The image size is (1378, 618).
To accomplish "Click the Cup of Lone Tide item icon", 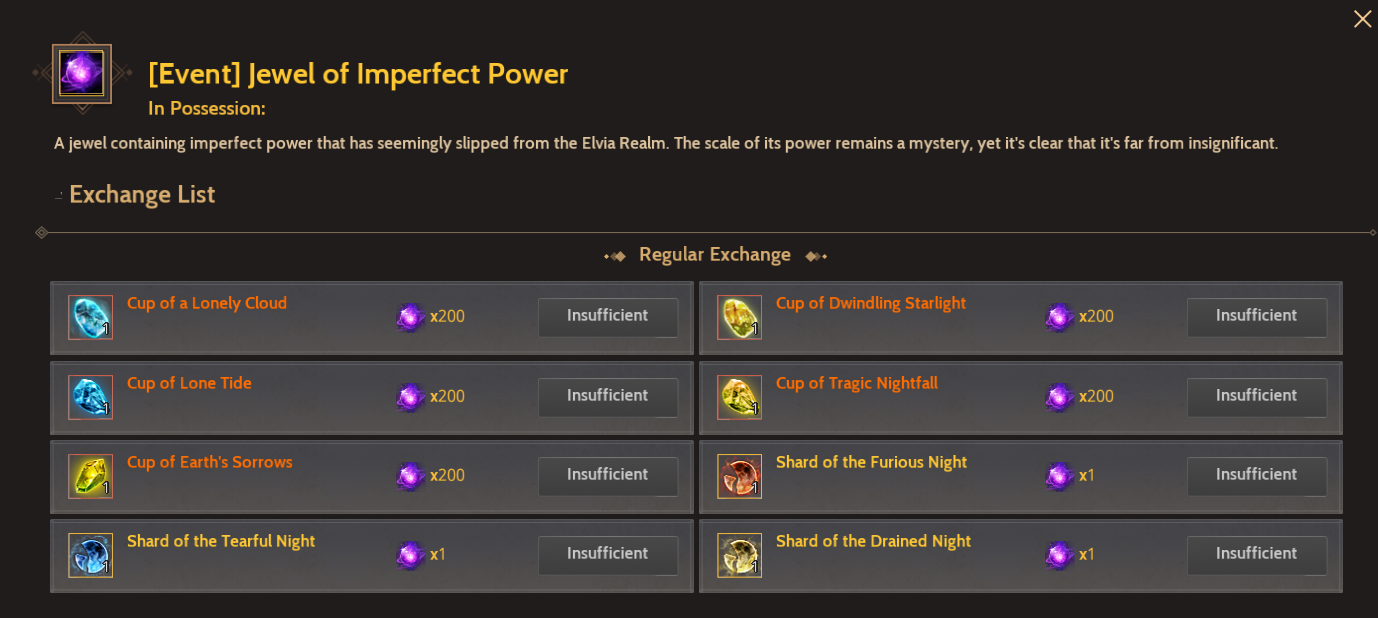I will coord(90,397).
